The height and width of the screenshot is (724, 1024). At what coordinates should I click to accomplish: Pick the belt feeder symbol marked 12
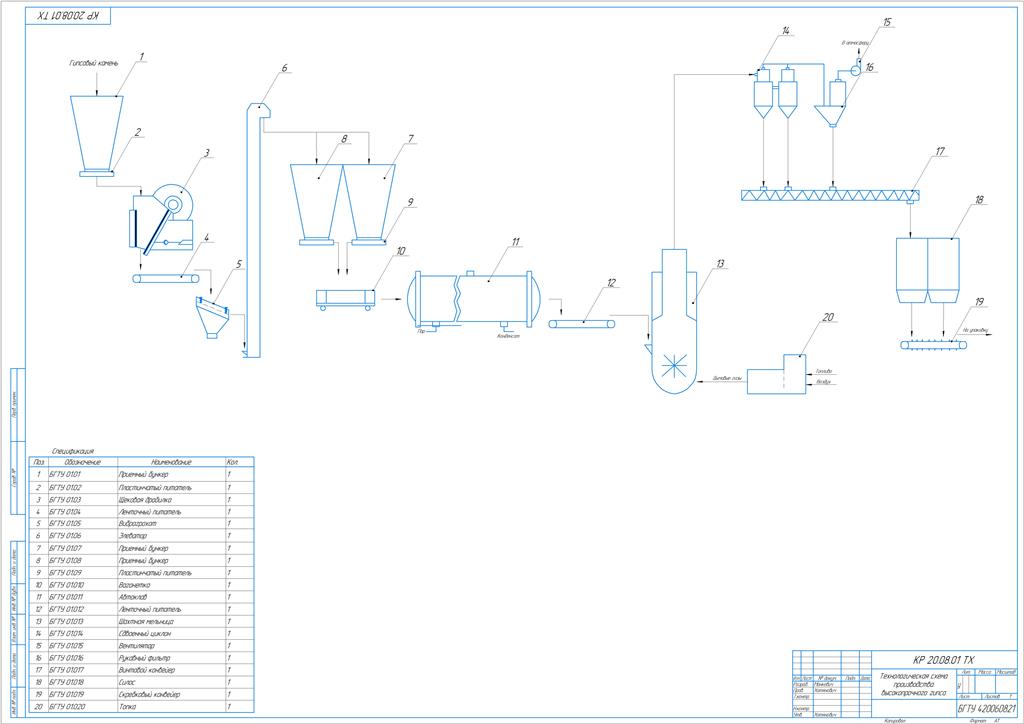point(582,323)
